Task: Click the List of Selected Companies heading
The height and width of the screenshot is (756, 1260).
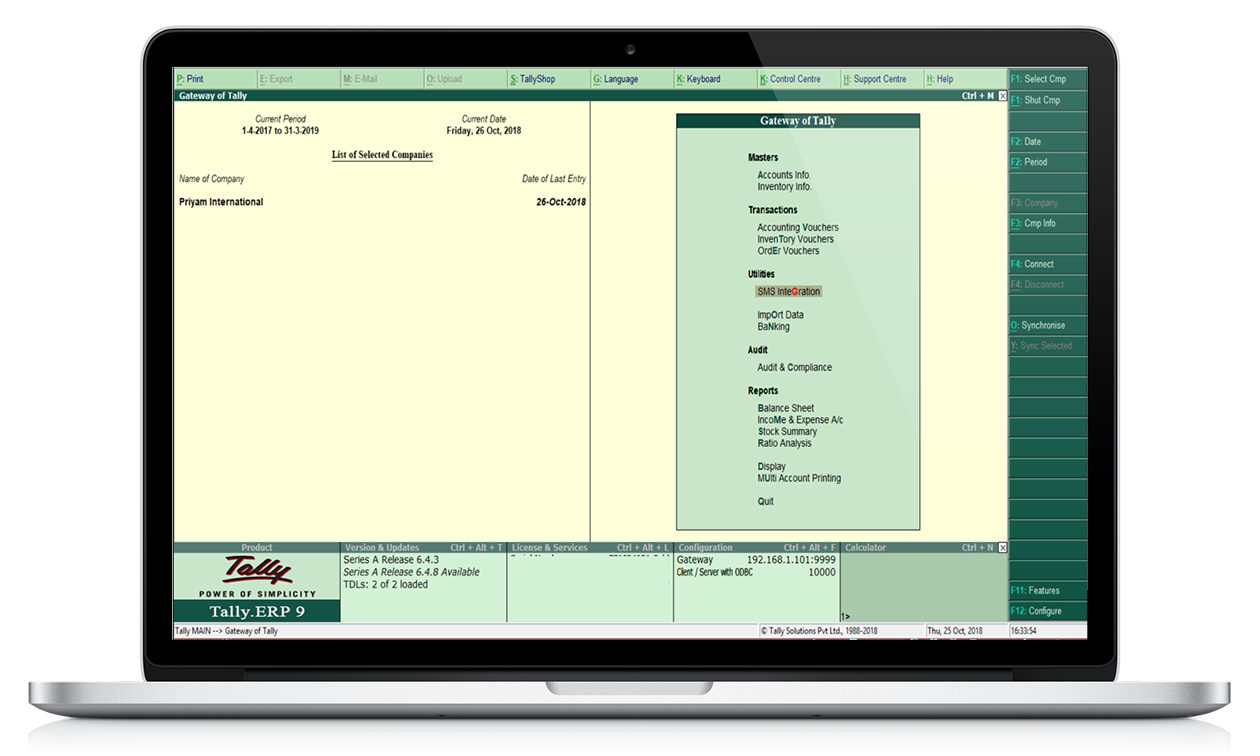Action: pyautogui.click(x=382, y=155)
